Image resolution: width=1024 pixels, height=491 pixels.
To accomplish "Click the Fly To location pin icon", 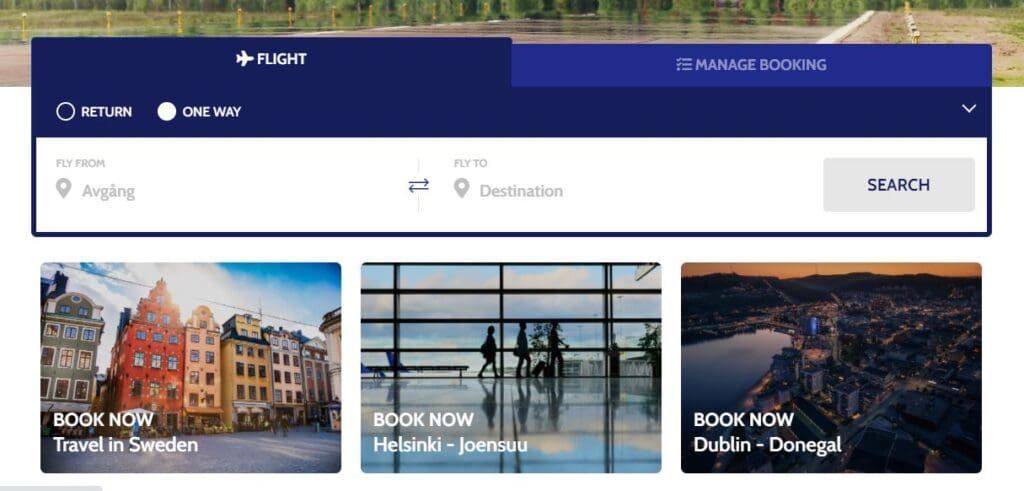I will [462, 189].
